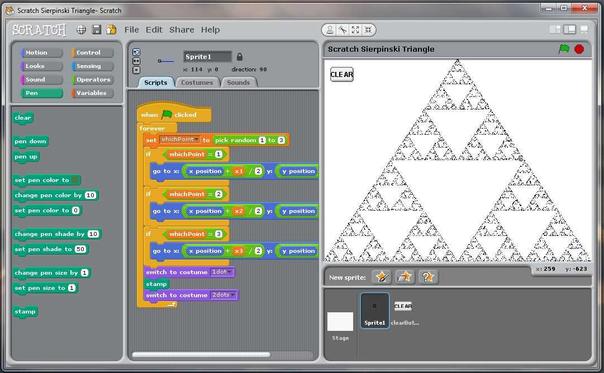Expand the 2dots costume dropdown

coord(223,295)
